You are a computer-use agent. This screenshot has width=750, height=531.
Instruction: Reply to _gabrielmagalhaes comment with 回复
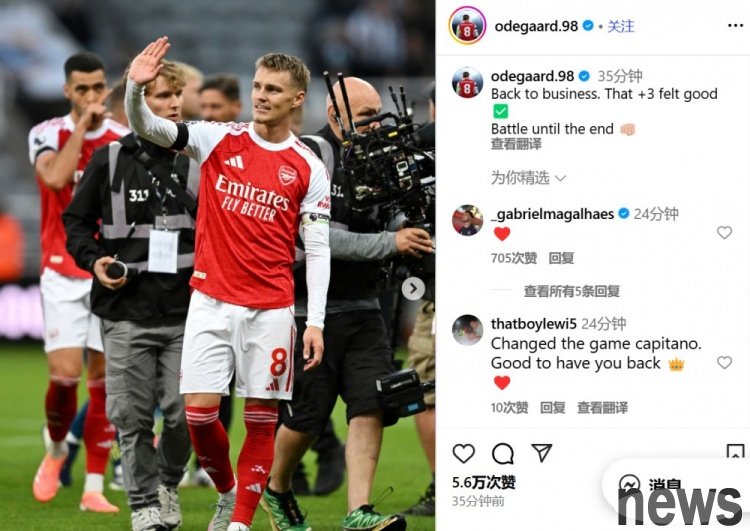(561, 258)
